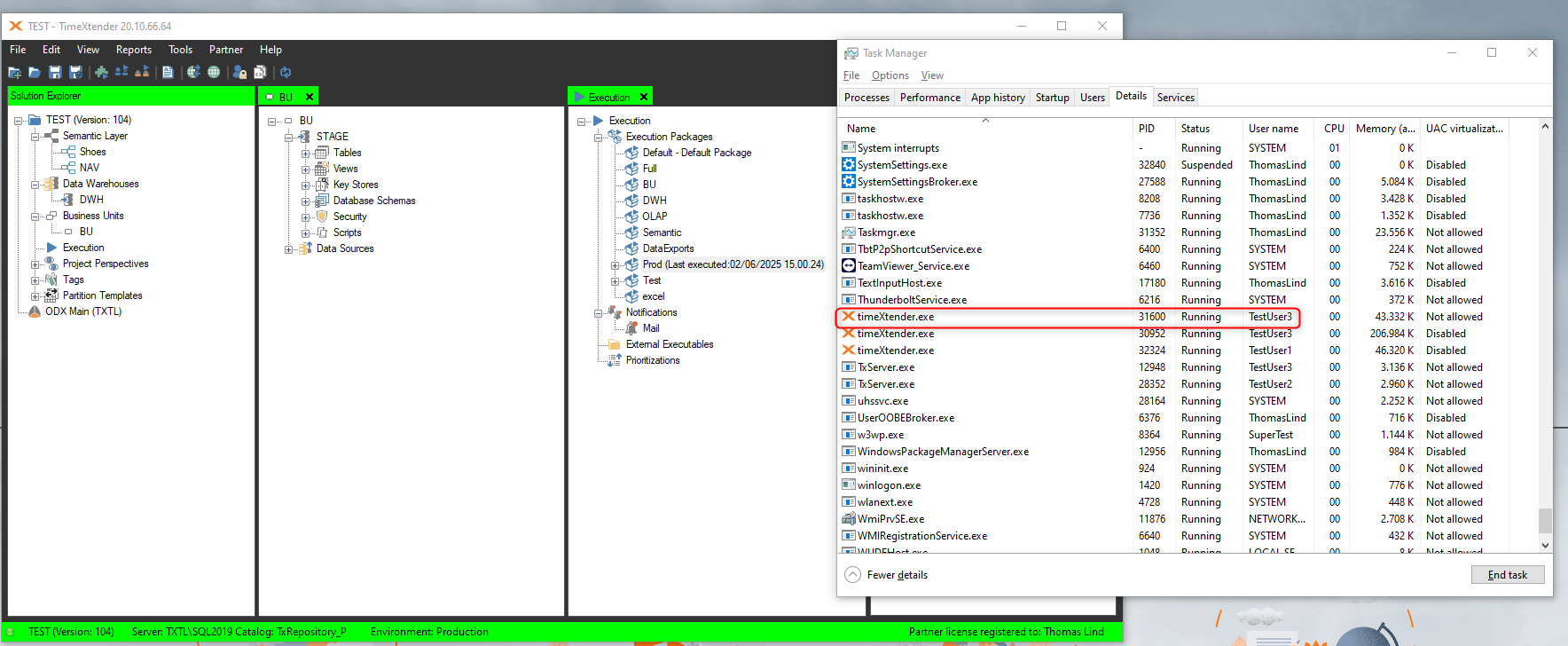Expand the Data Sources node in BU panel
The height and width of the screenshot is (646, 1568).
(x=289, y=248)
